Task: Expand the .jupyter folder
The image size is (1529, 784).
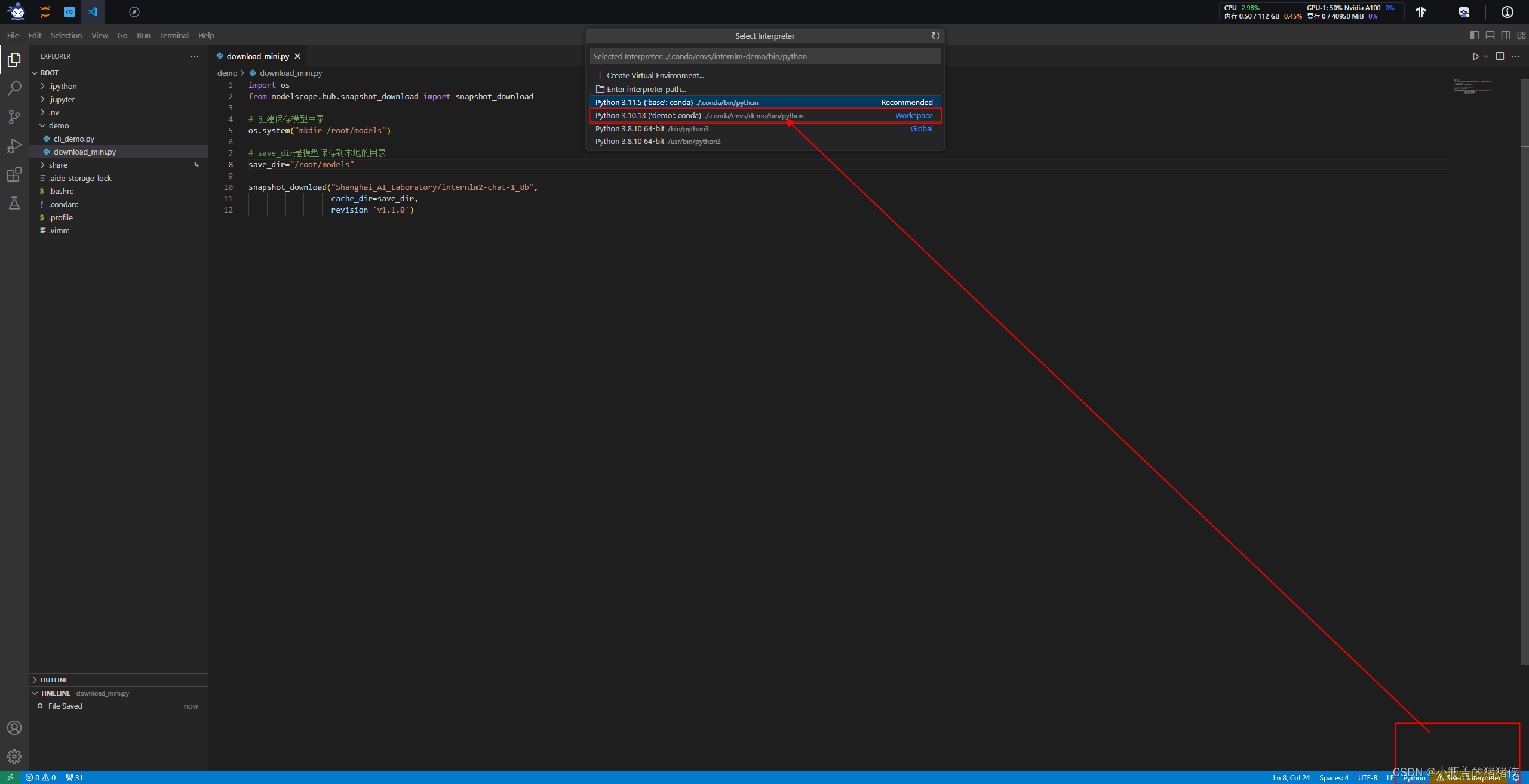Action: click(118, 99)
